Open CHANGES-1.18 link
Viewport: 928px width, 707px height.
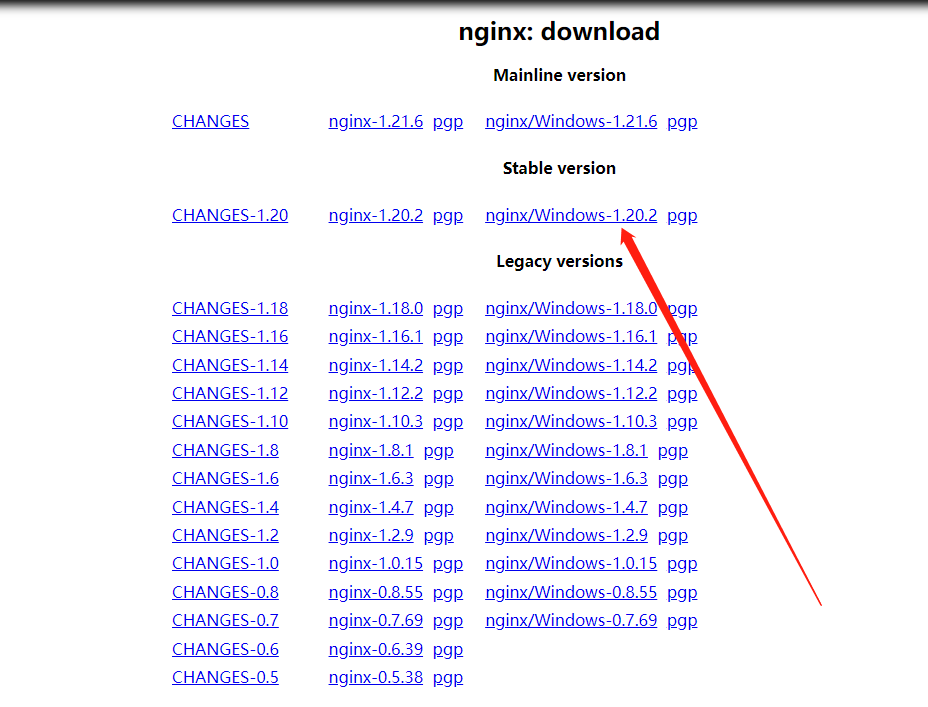tap(230, 308)
